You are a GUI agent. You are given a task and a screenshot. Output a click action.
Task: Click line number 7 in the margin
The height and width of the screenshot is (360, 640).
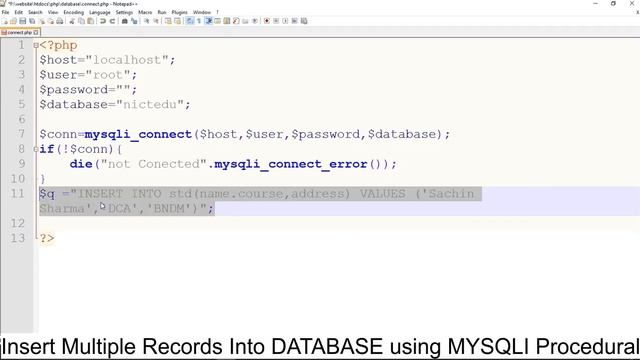click(21, 134)
